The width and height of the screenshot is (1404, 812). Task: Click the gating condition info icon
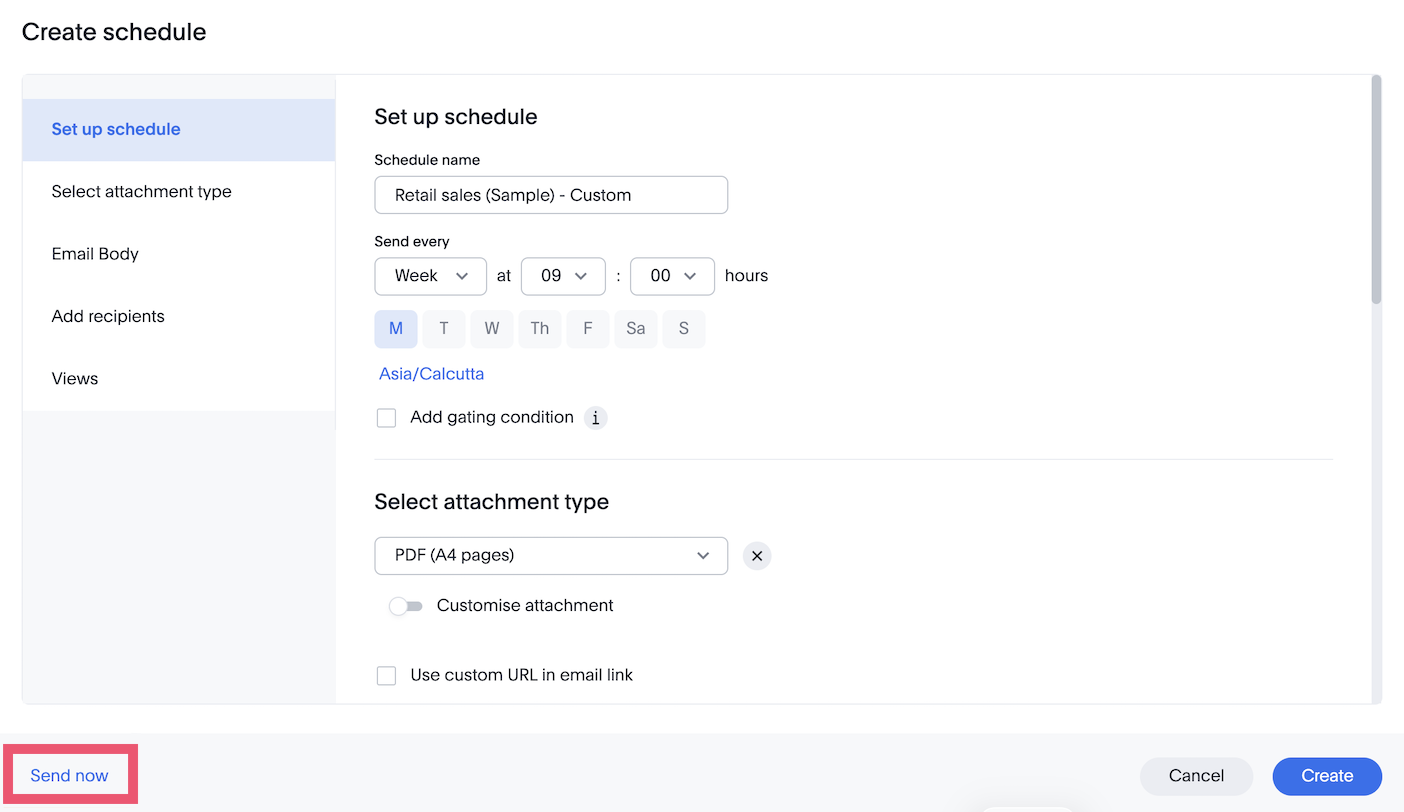[596, 418]
